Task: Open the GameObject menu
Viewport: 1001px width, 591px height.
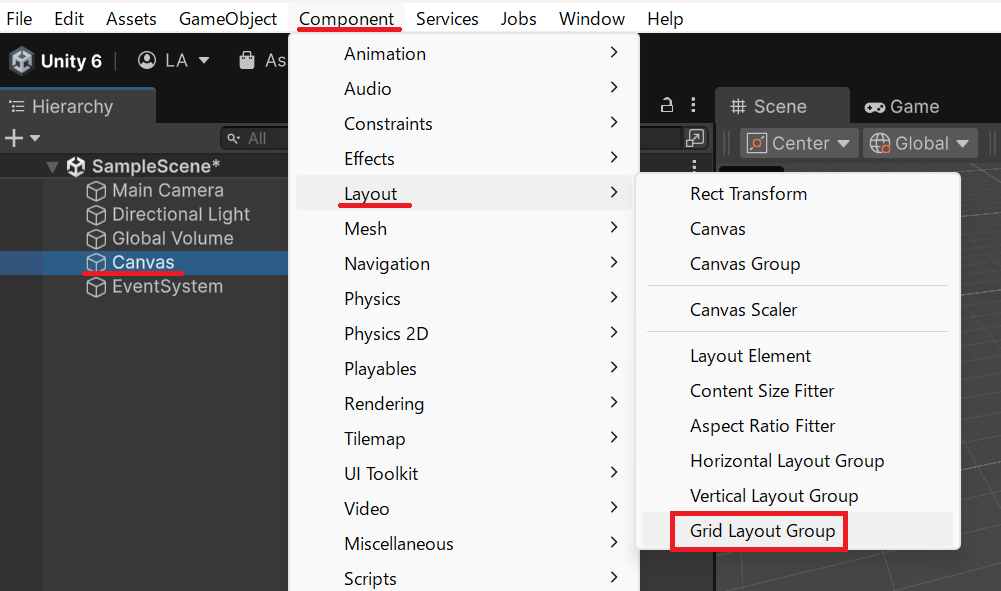Action: coord(228,19)
